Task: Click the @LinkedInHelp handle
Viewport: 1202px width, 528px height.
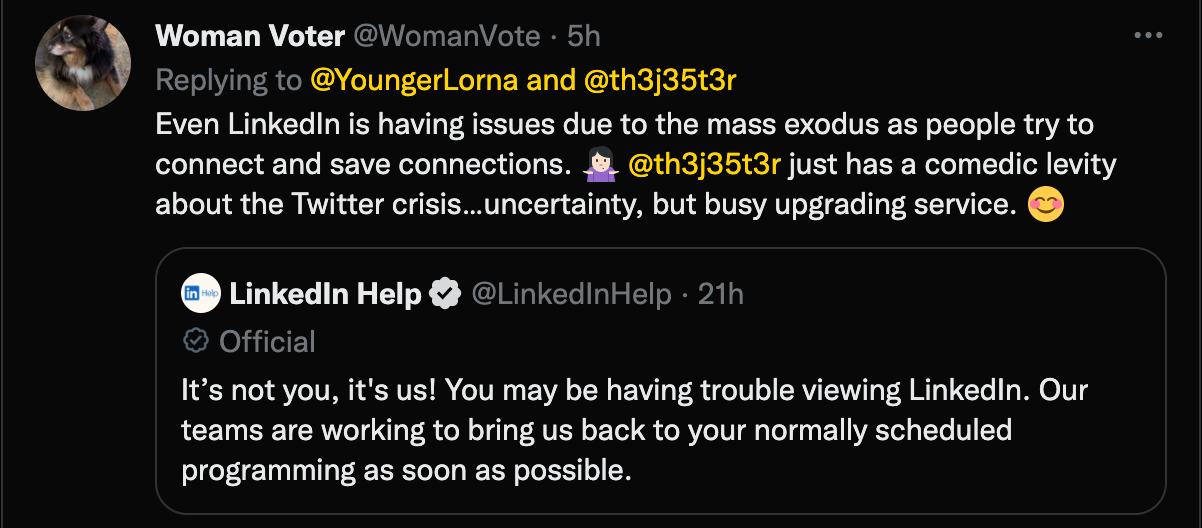Action: point(570,294)
